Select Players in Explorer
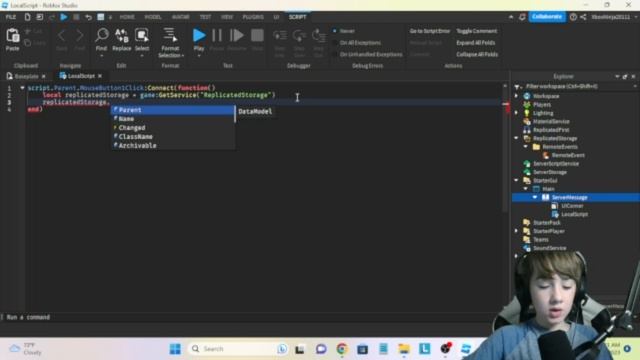Screen dimensions: 640x360 click(542, 104)
